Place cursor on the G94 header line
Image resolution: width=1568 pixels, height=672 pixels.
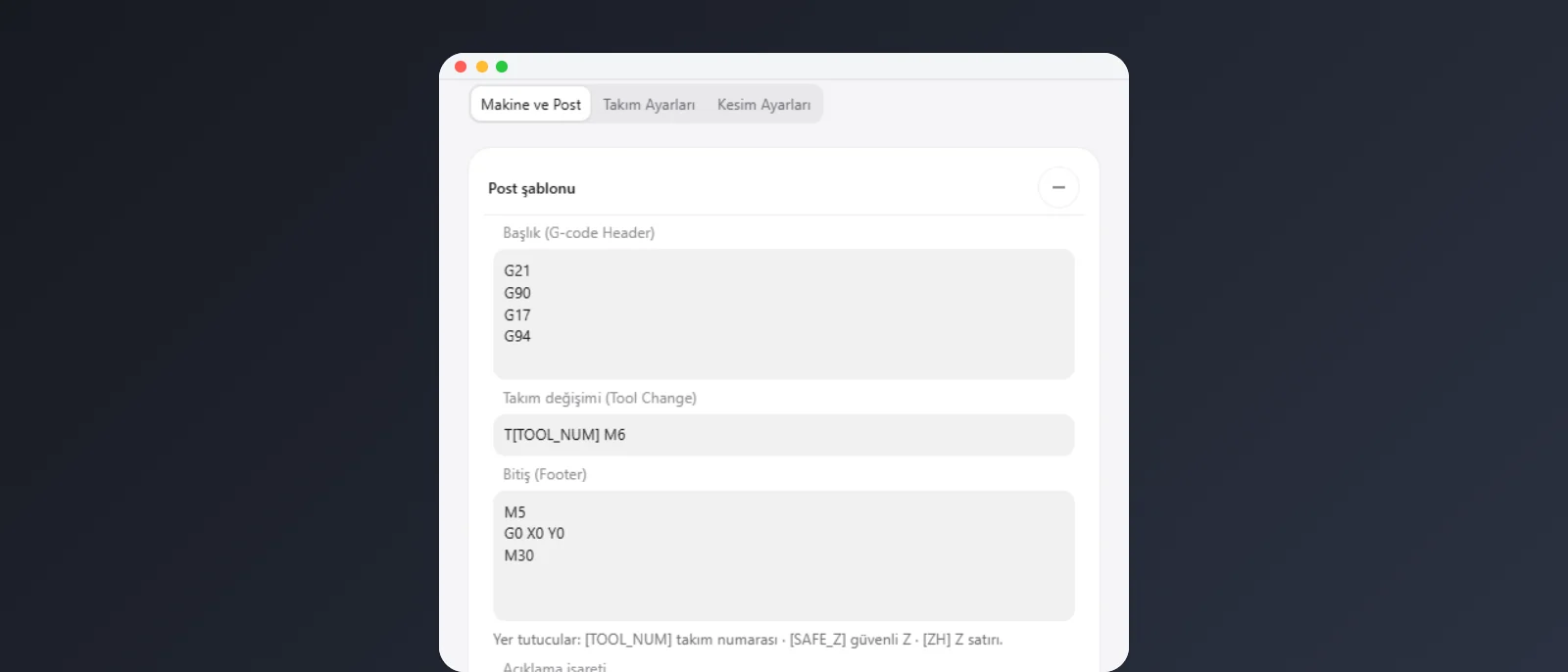517,336
